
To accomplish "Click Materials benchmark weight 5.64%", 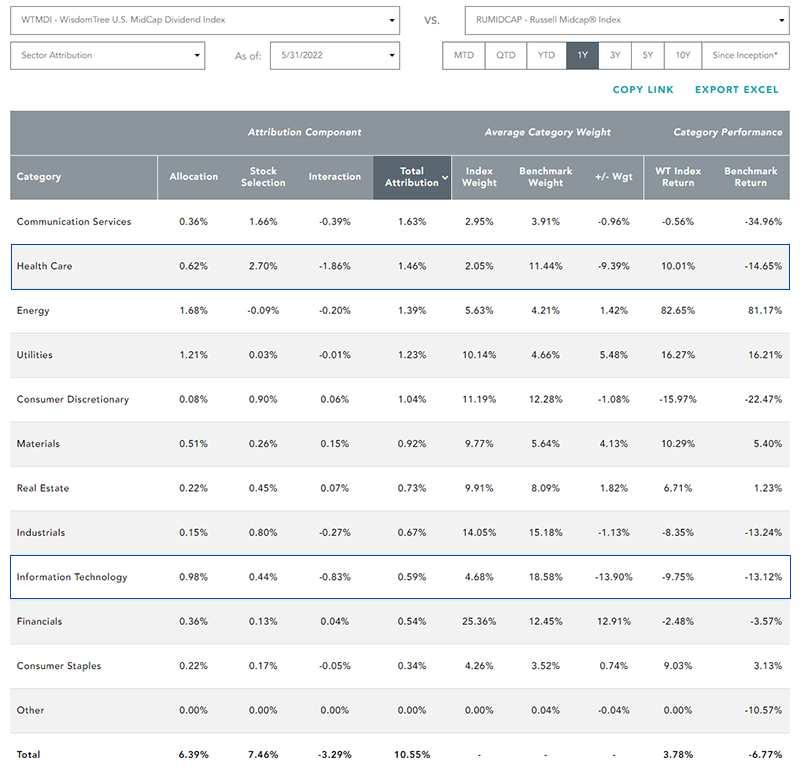I will coord(545,444).
